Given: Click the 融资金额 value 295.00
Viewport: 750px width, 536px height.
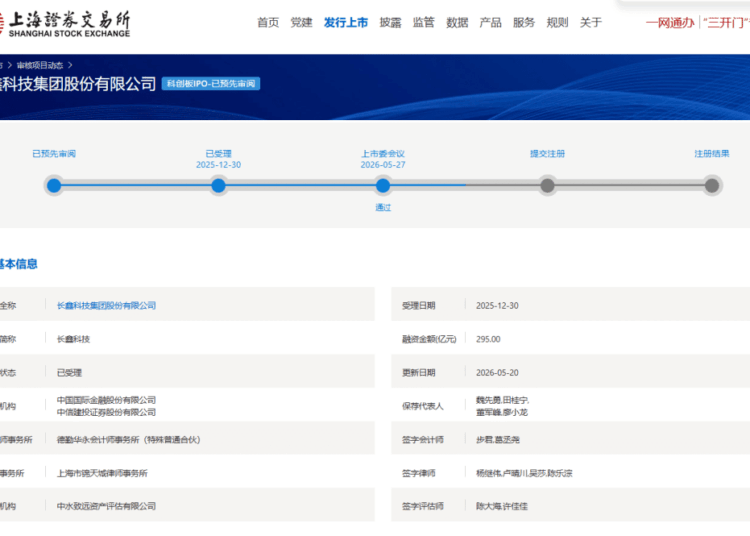Looking at the screenshot, I should (x=488, y=339).
